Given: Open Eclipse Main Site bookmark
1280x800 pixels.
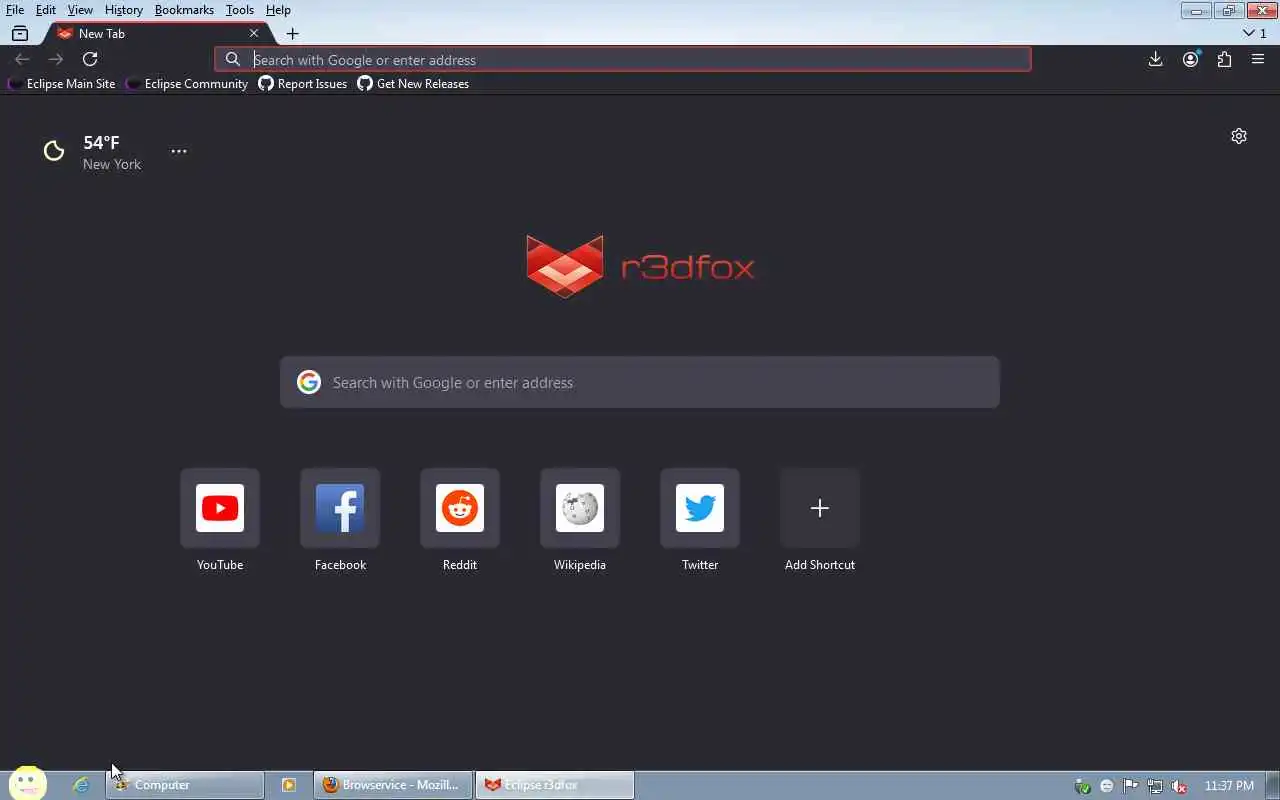Looking at the screenshot, I should 62,84.
